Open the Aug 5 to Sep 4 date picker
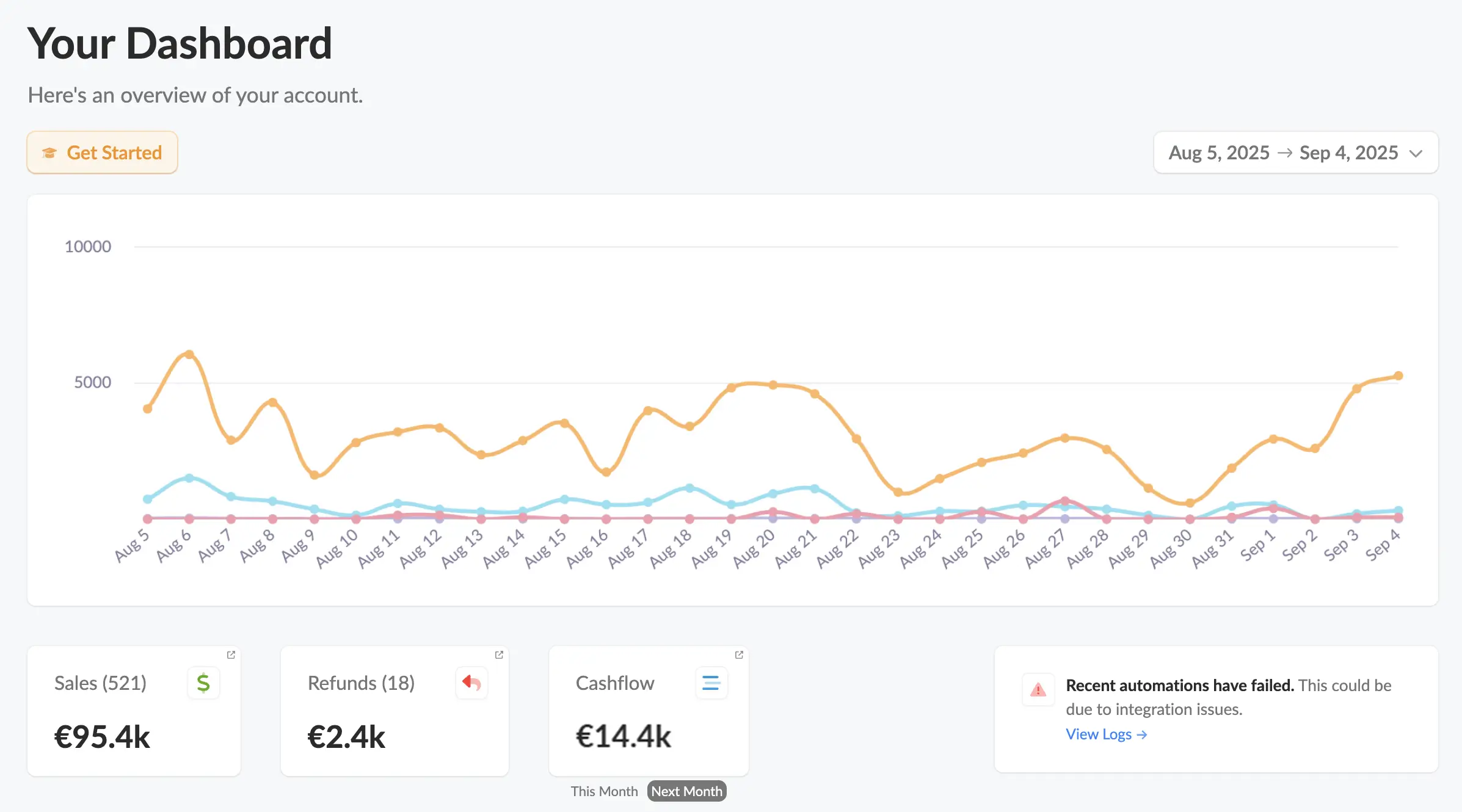Screen dimensions: 1462x812 [x=1282, y=153]
